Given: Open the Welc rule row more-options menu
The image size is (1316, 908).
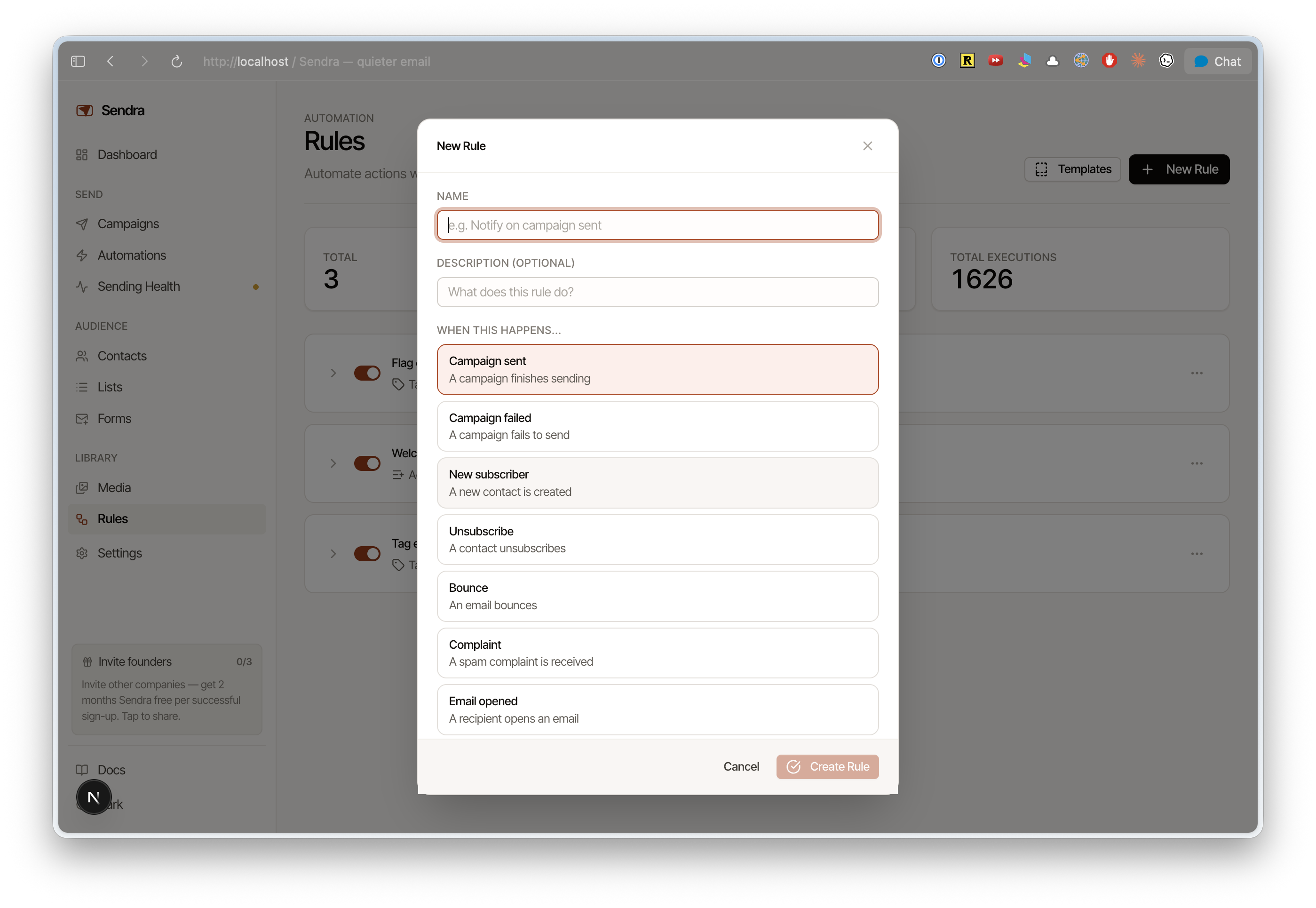Looking at the screenshot, I should coord(1197,464).
